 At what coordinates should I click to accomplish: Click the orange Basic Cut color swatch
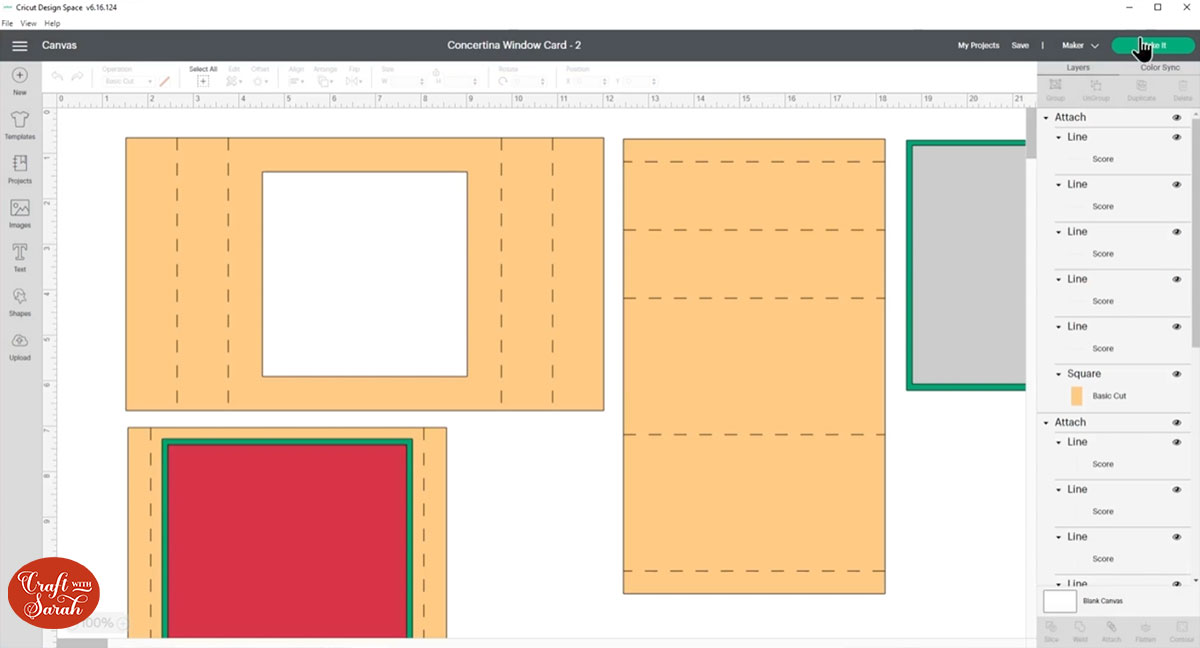coord(1076,396)
